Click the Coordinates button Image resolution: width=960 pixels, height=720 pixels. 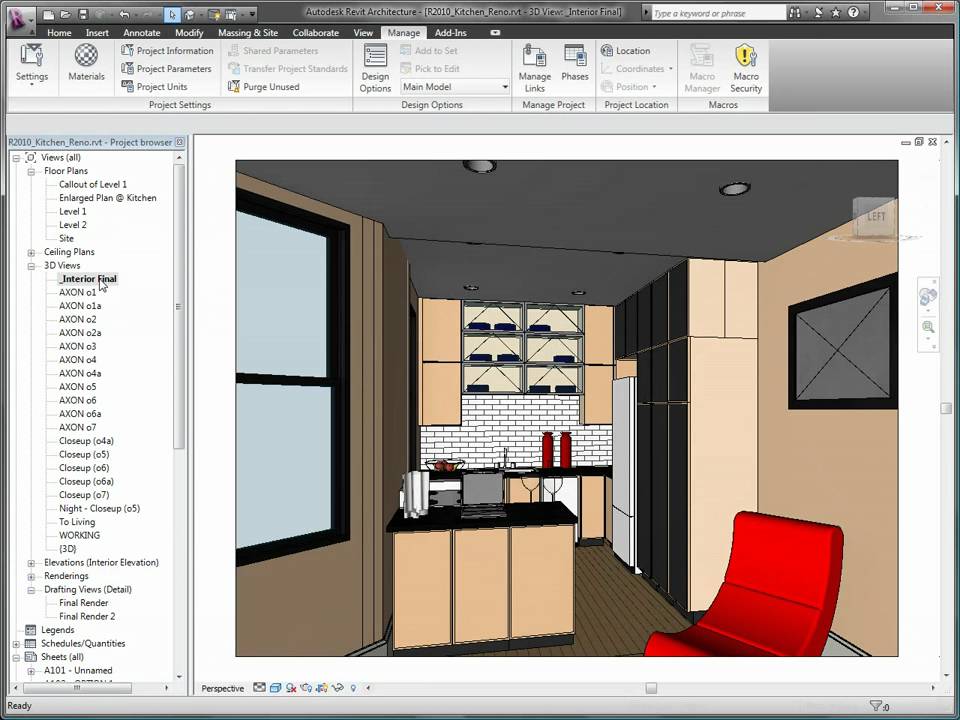click(x=638, y=68)
